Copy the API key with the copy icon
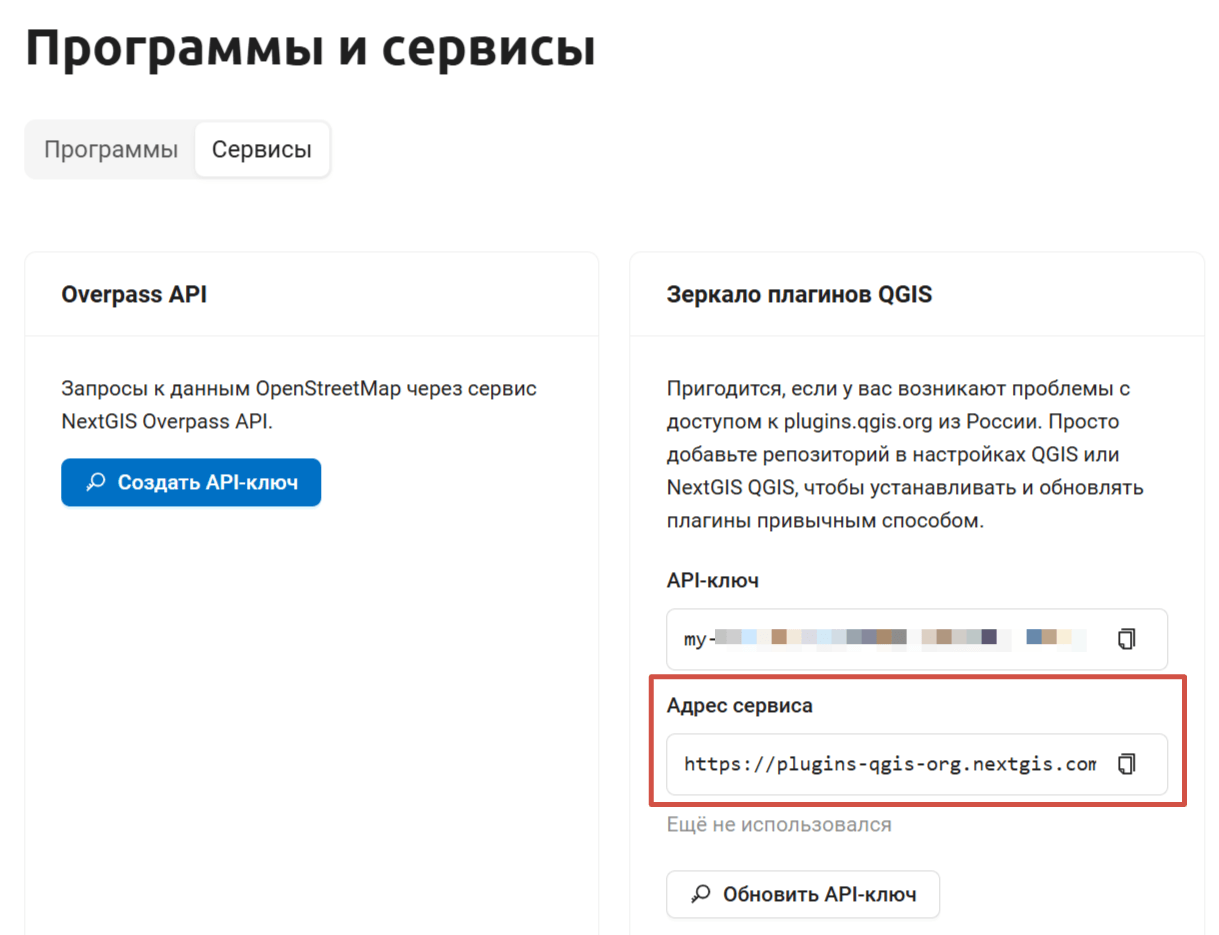The height and width of the screenshot is (935, 1219). click(x=1127, y=639)
